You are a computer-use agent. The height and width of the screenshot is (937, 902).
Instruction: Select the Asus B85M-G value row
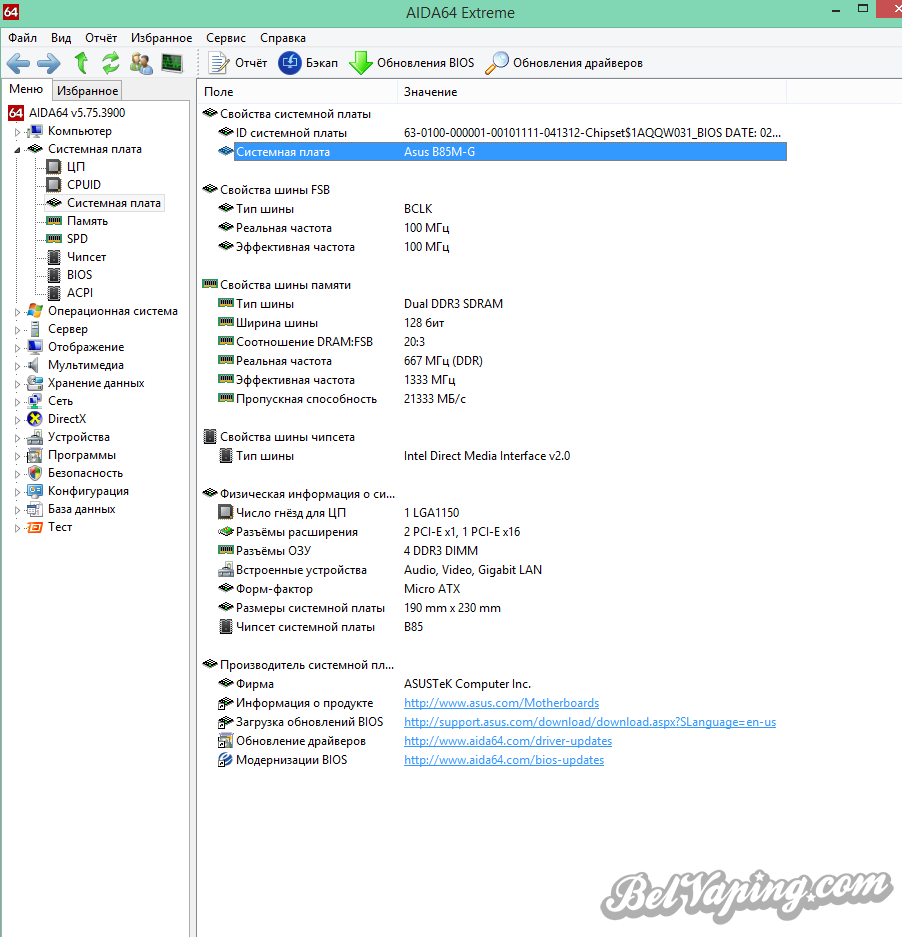click(501, 152)
